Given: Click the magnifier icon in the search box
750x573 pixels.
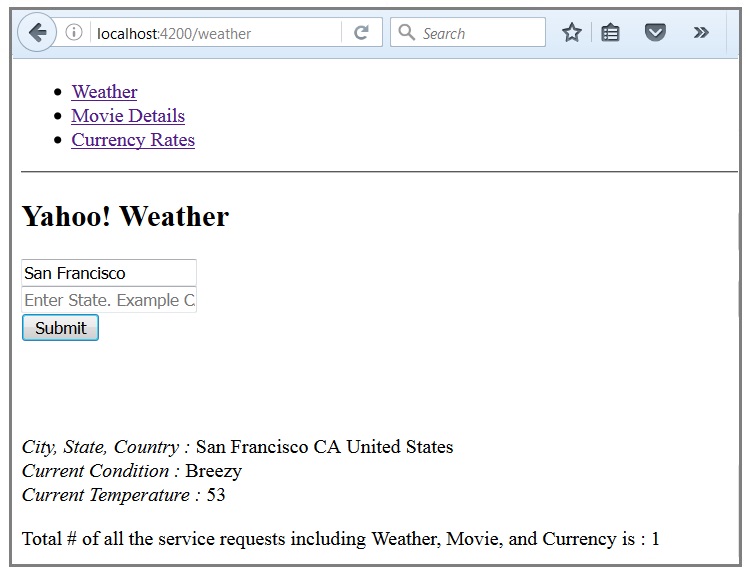Looking at the screenshot, I should coord(407,33).
